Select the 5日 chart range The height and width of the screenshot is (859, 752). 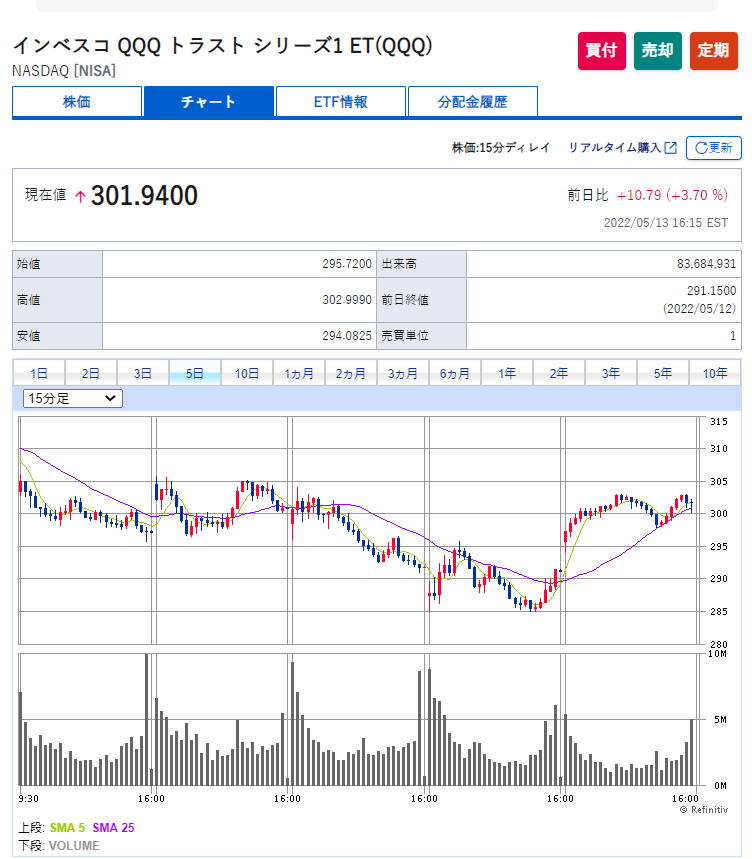click(x=194, y=374)
